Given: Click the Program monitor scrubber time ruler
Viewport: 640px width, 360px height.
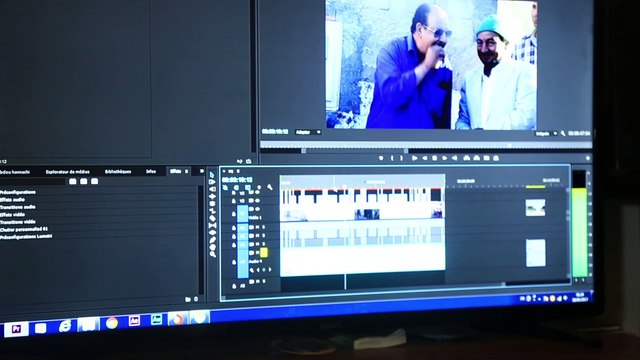Looking at the screenshot, I should [x=426, y=145].
